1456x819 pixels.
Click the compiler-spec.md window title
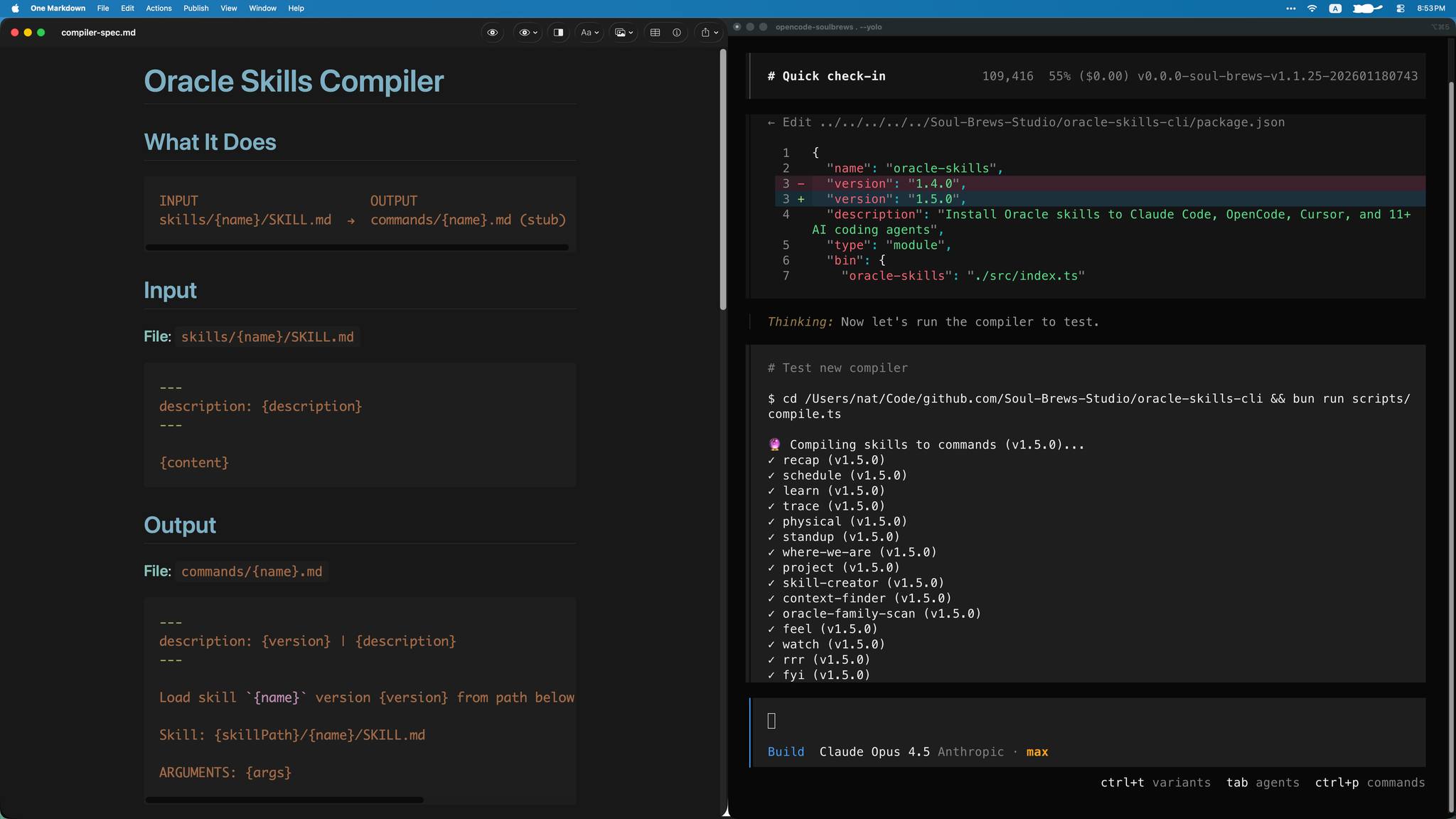click(x=98, y=33)
